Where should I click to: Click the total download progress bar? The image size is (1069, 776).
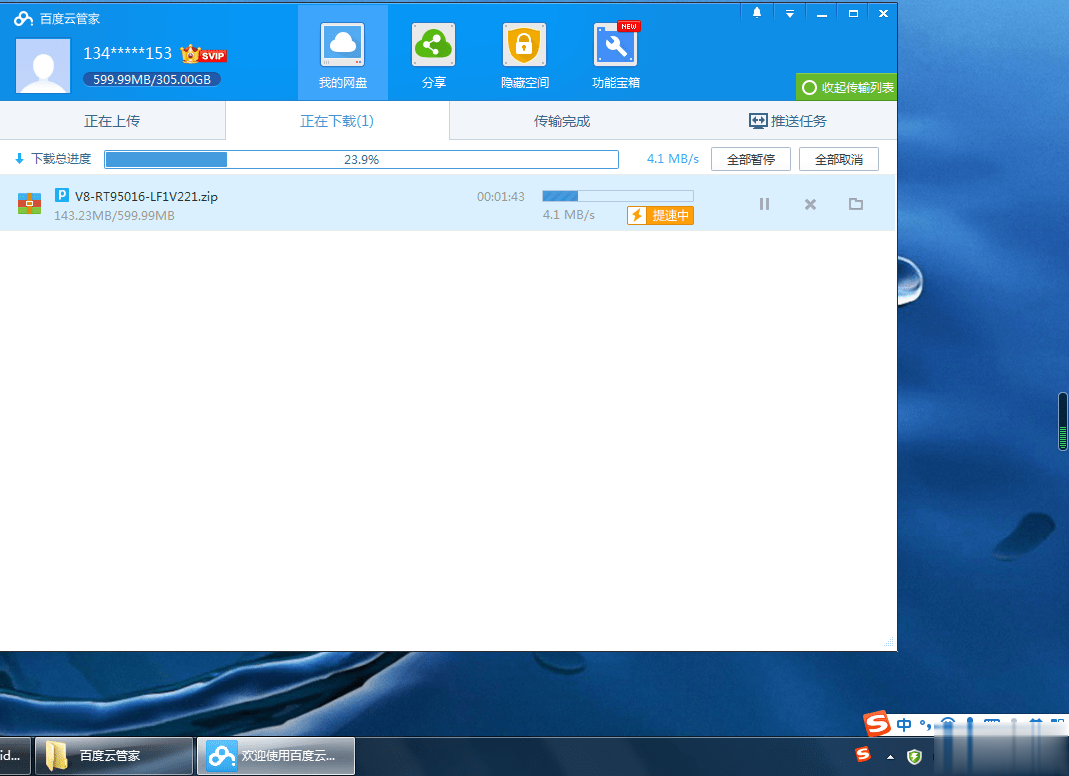[361, 159]
